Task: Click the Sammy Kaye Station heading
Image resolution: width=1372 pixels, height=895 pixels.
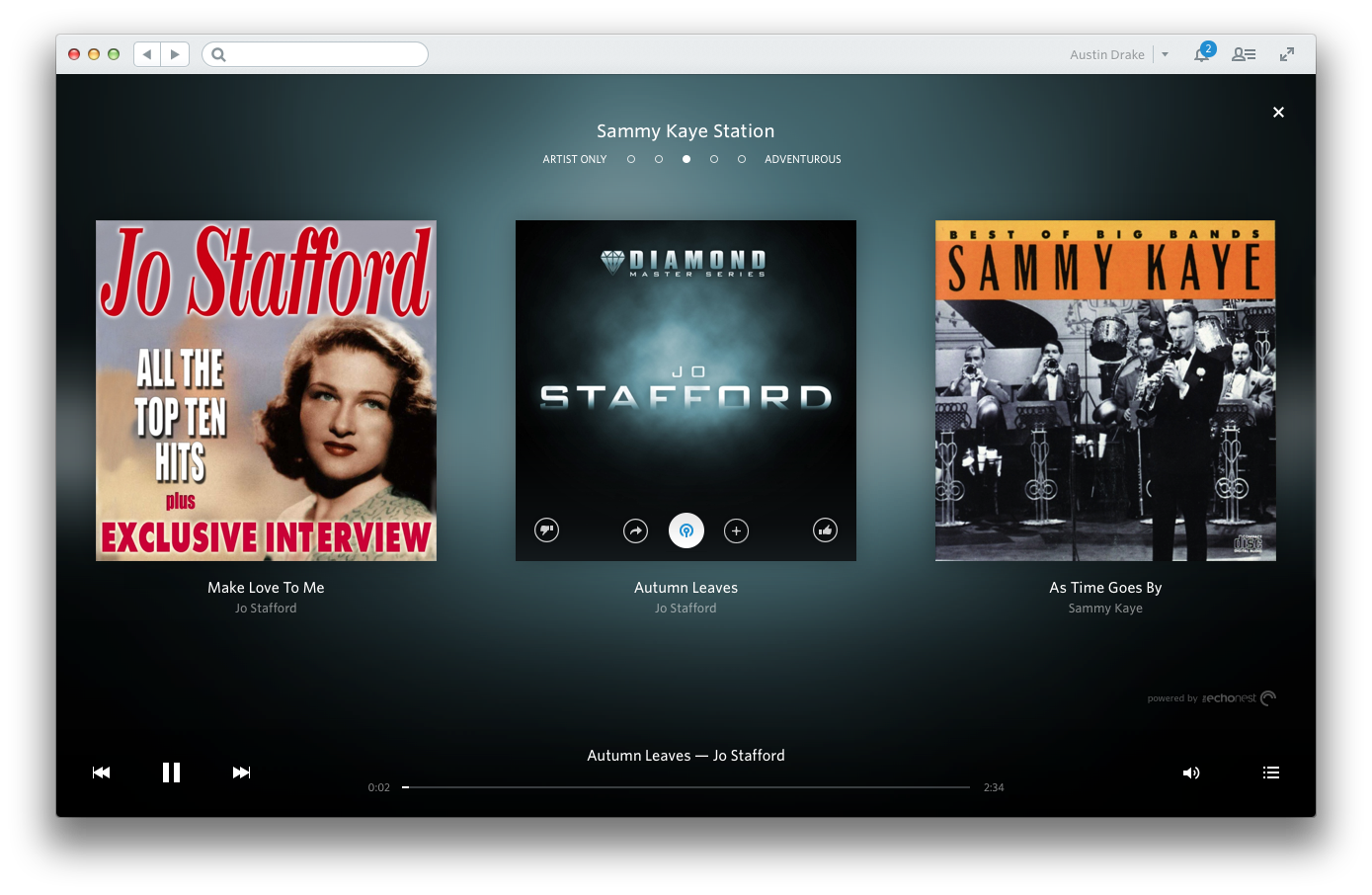Action: tap(686, 131)
